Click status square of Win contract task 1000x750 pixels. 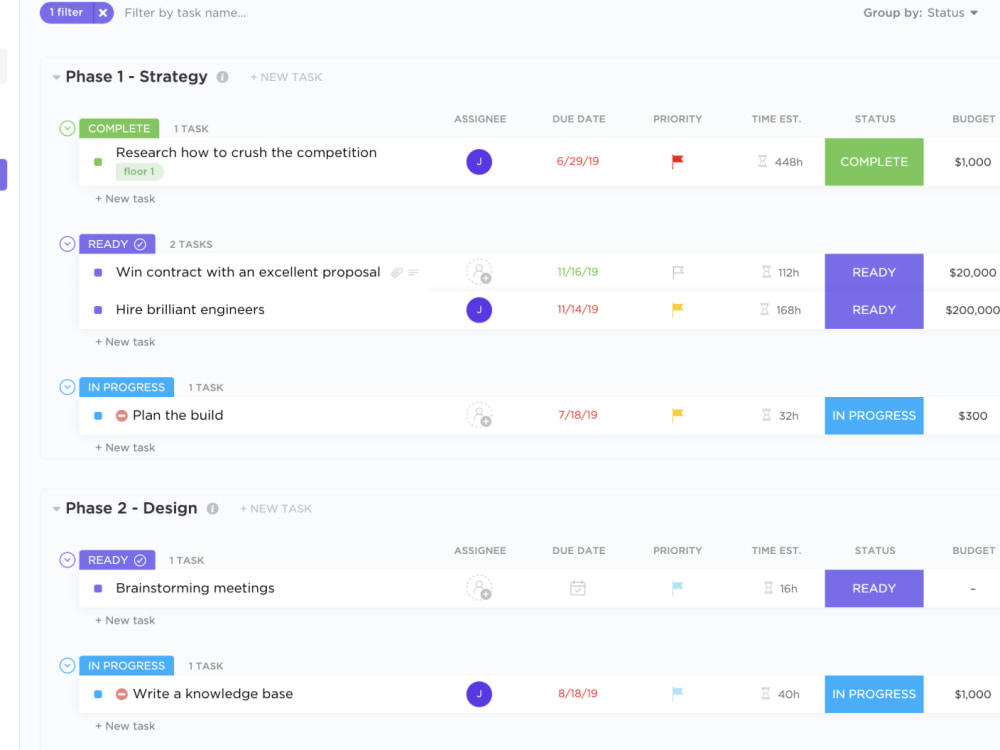point(98,272)
